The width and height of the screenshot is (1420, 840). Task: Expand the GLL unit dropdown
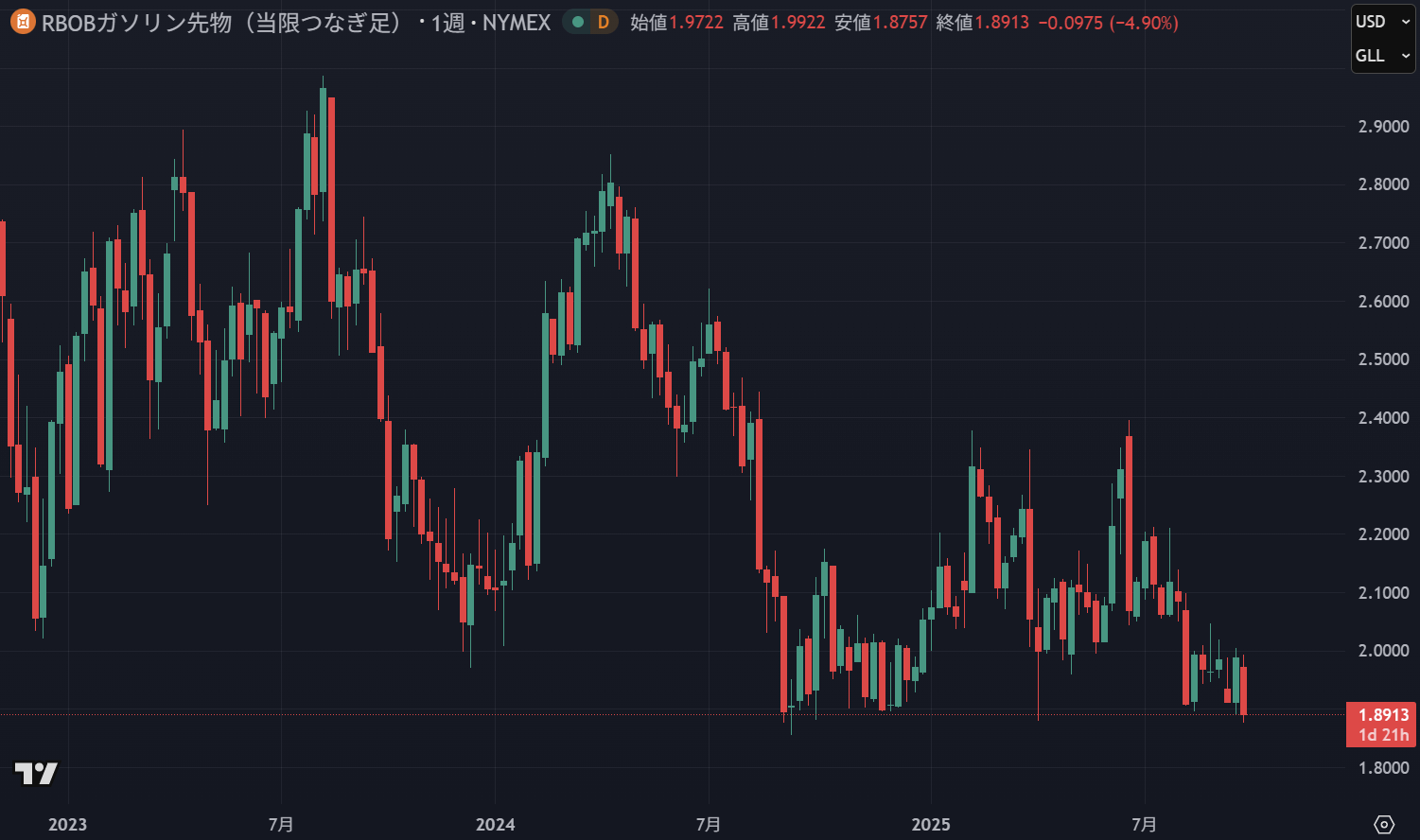coord(1382,56)
